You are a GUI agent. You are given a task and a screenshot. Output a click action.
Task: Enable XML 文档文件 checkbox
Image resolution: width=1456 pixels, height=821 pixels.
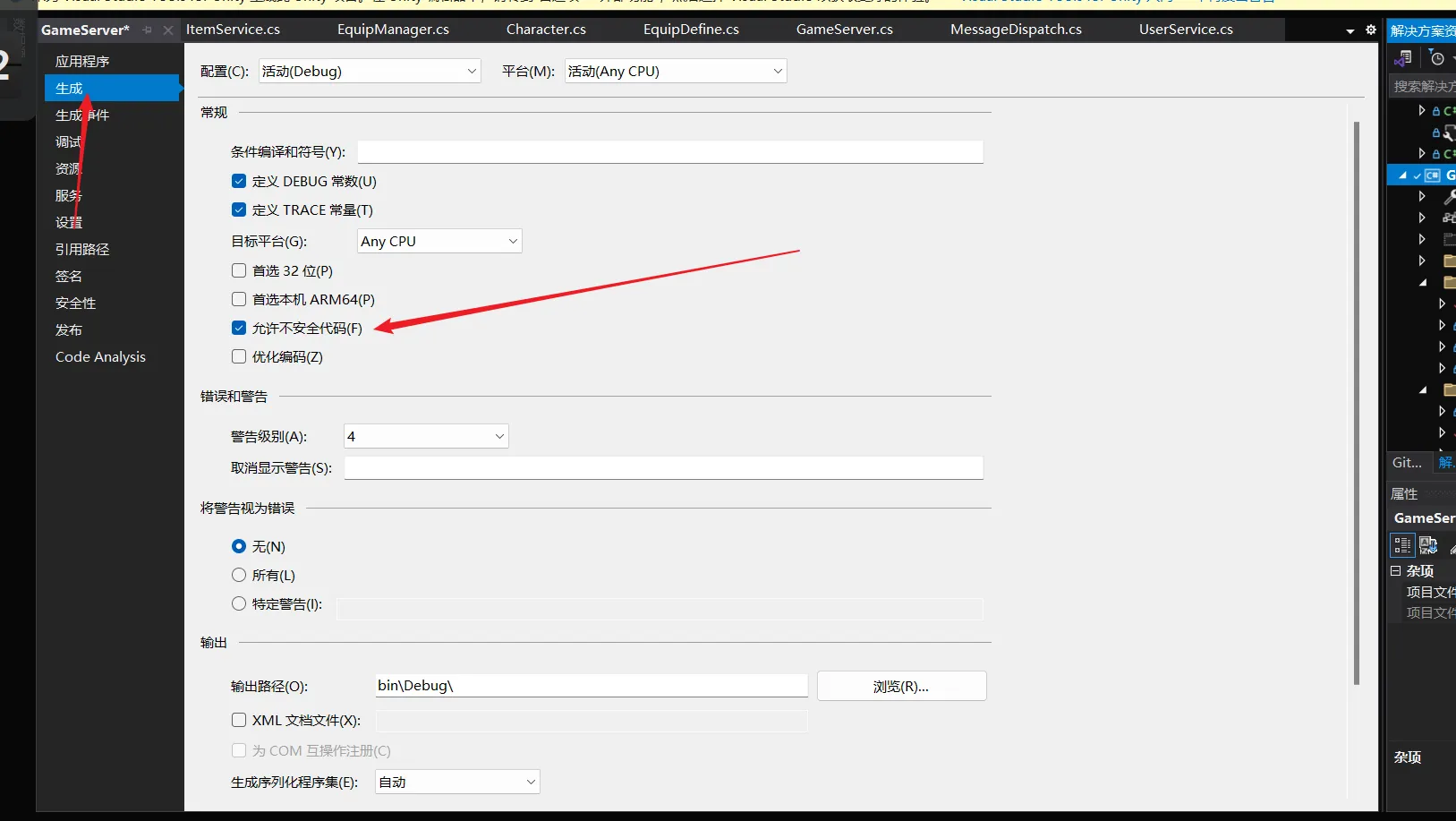pyautogui.click(x=239, y=720)
